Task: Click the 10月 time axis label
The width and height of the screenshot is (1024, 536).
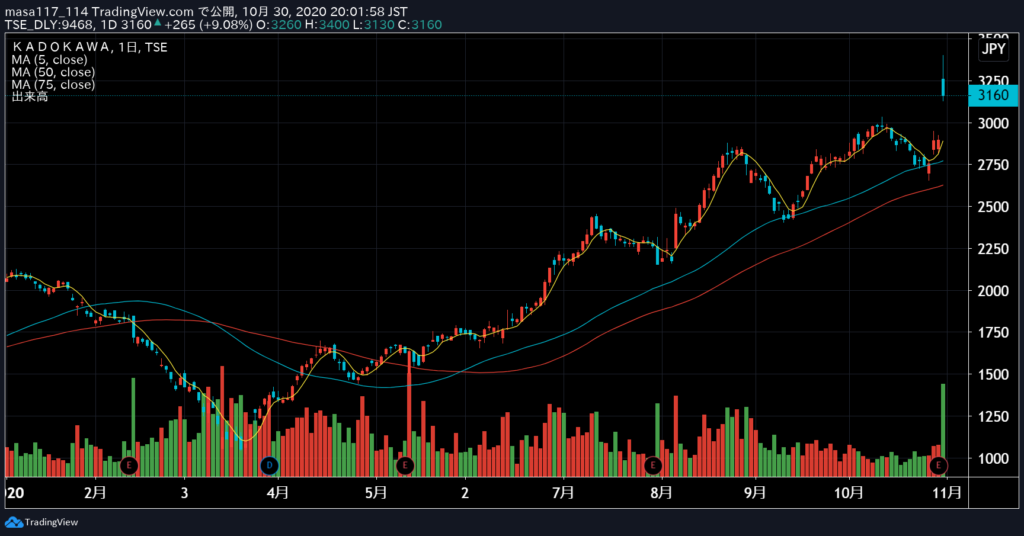Action: tap(849, 492)
